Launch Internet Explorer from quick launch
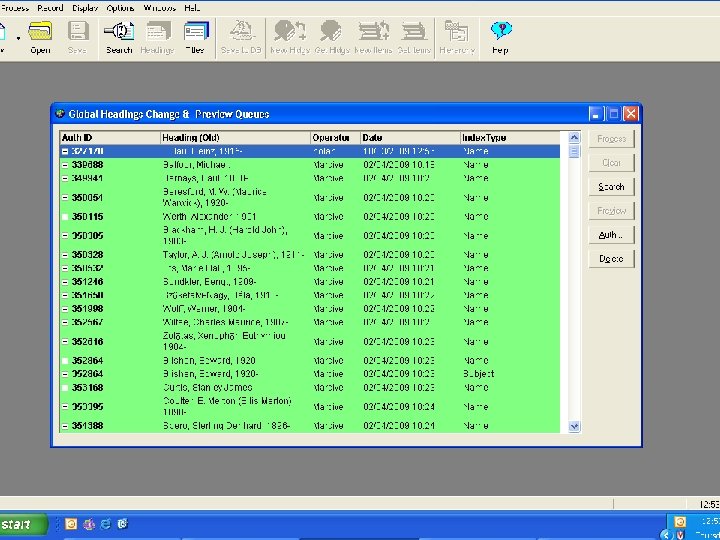The width and height of the screenshot is (720, 540). coord(106,524)
